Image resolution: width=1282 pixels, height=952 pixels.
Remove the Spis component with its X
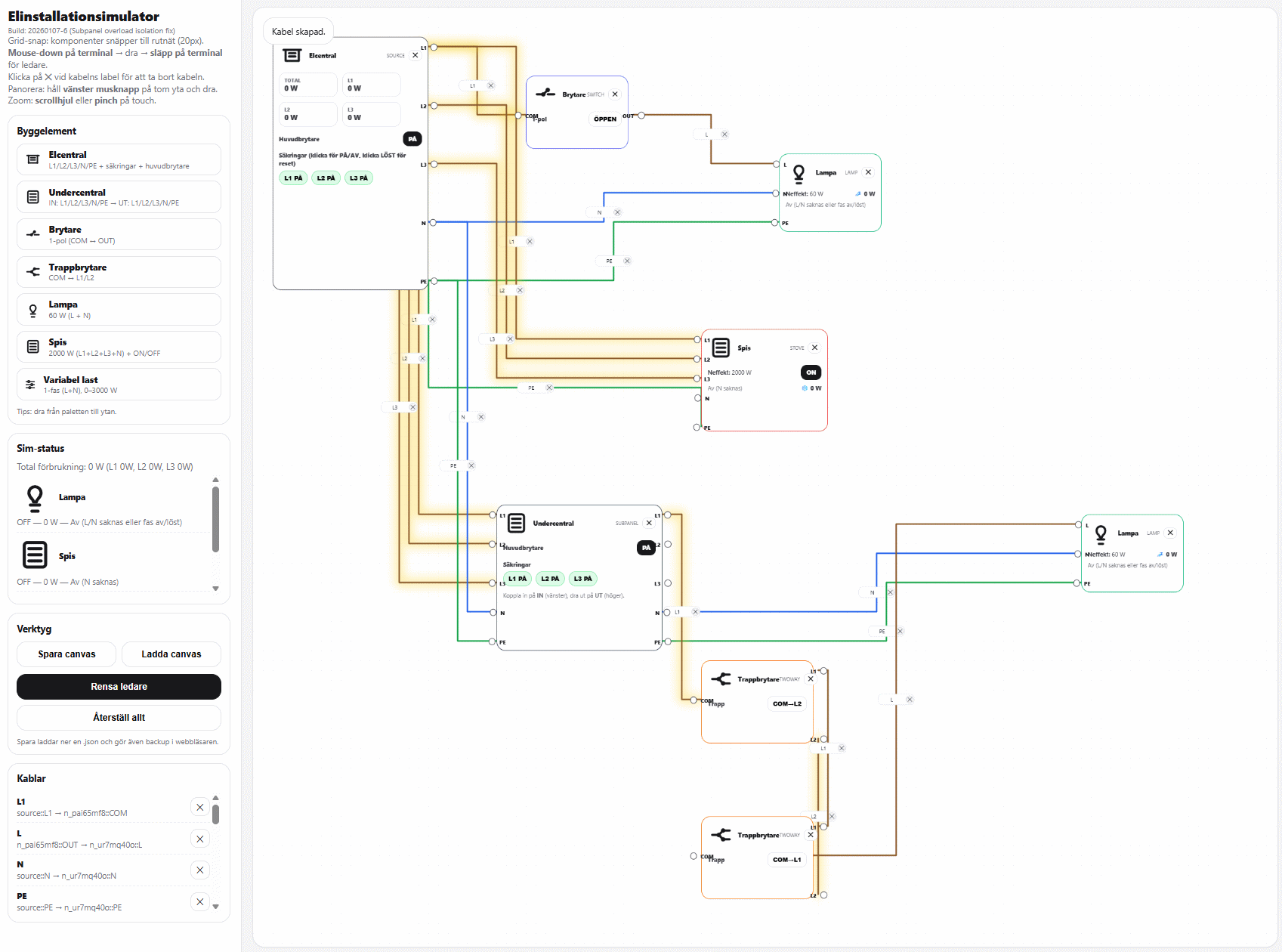(x=814, y=348)
